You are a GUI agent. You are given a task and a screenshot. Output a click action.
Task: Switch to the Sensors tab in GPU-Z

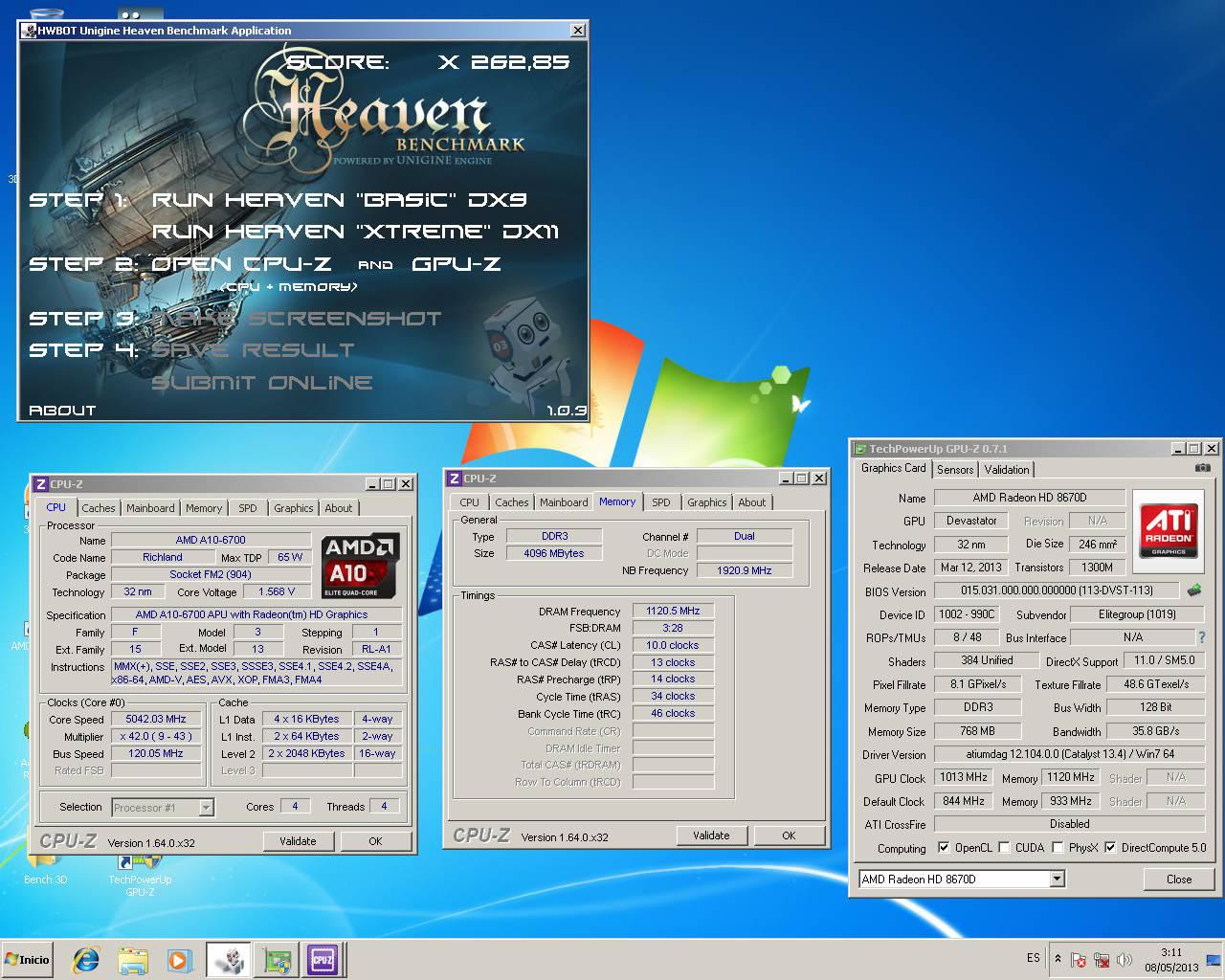[955, 470]
